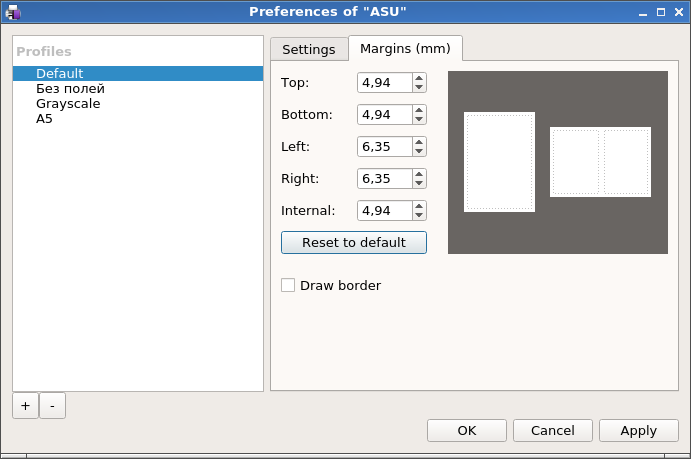This screenshot has height=459, width=691.
Task: Increase the Left margin value
Action: (x=419, y=142)
